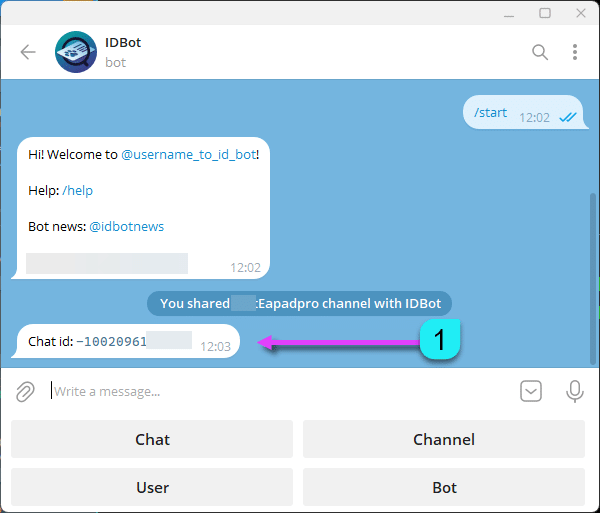Click the chat's vertical scrollbar
The height and width of the screenshot is (513, 600).
click(x=594, y=270)
